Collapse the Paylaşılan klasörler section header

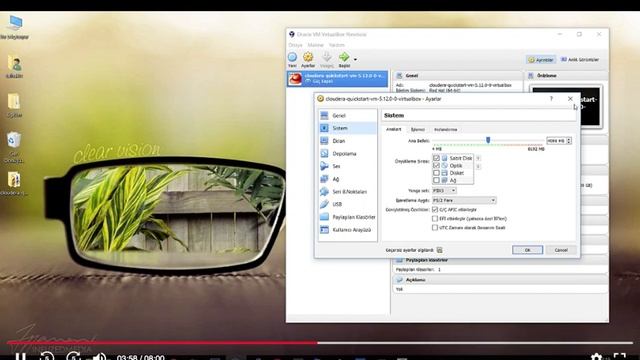click(x=500, y=260)
